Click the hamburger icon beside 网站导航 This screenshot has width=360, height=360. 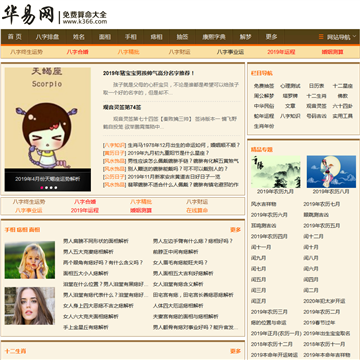click(321, 37)
